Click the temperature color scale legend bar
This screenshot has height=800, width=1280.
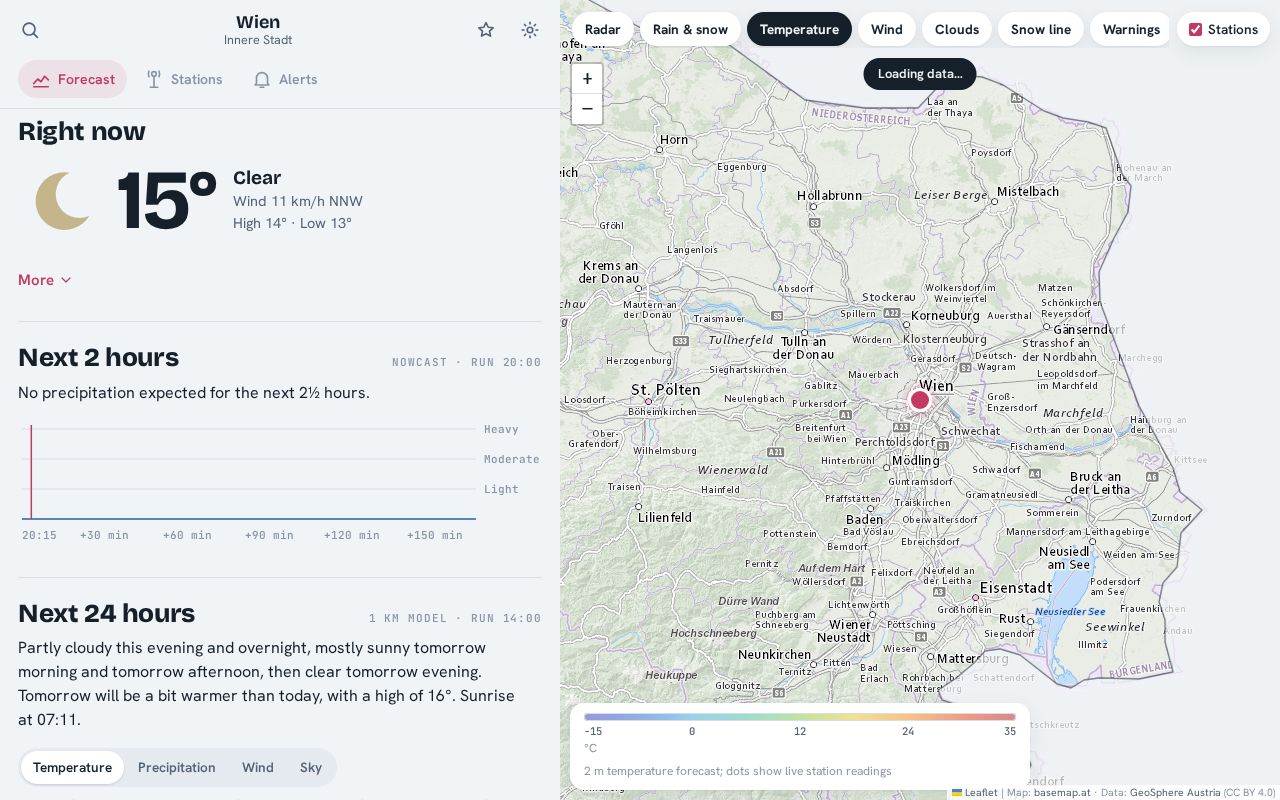pyautogui.click(x=800, y=716)
